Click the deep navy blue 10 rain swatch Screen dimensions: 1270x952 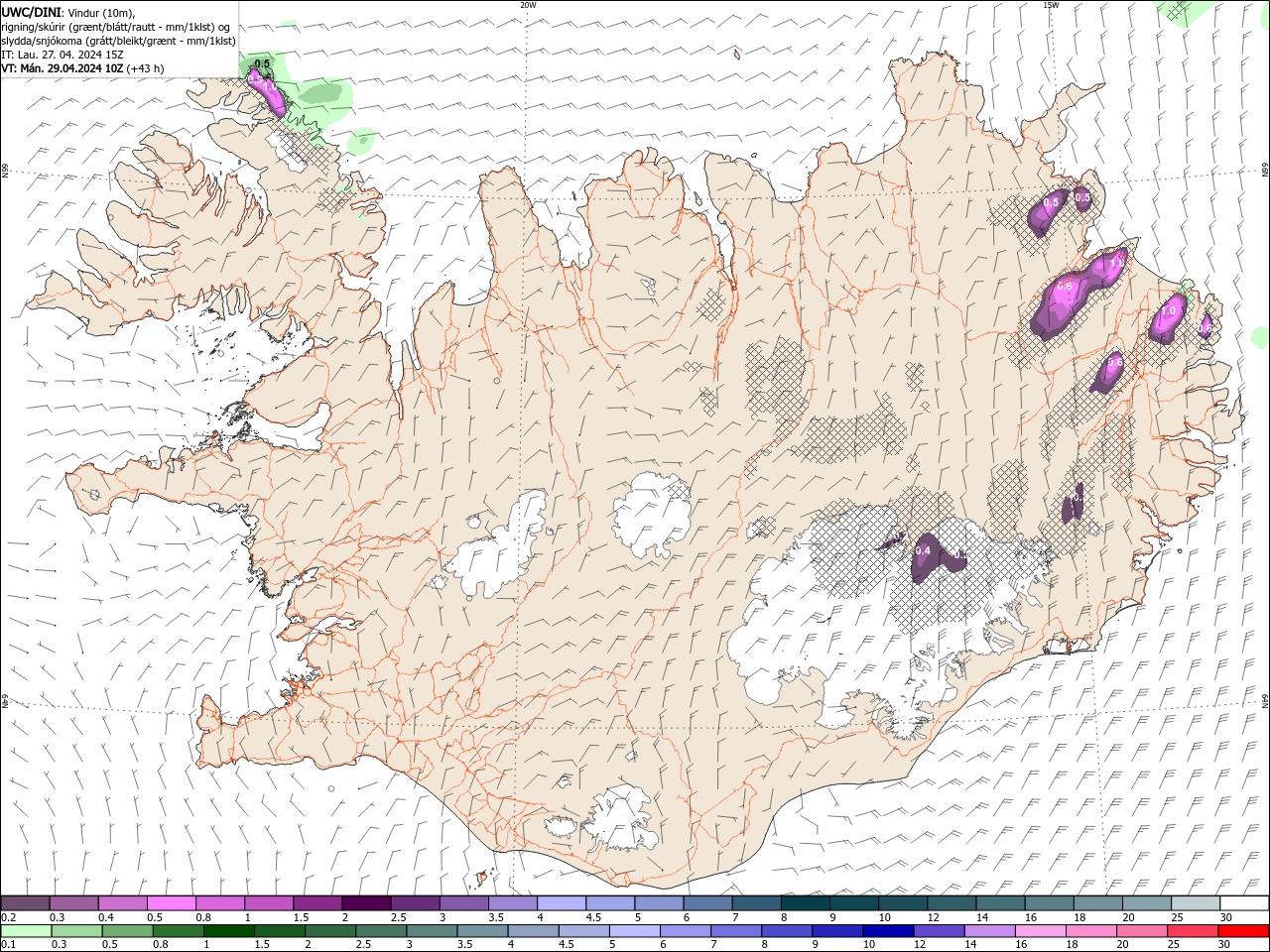[887, 931]
